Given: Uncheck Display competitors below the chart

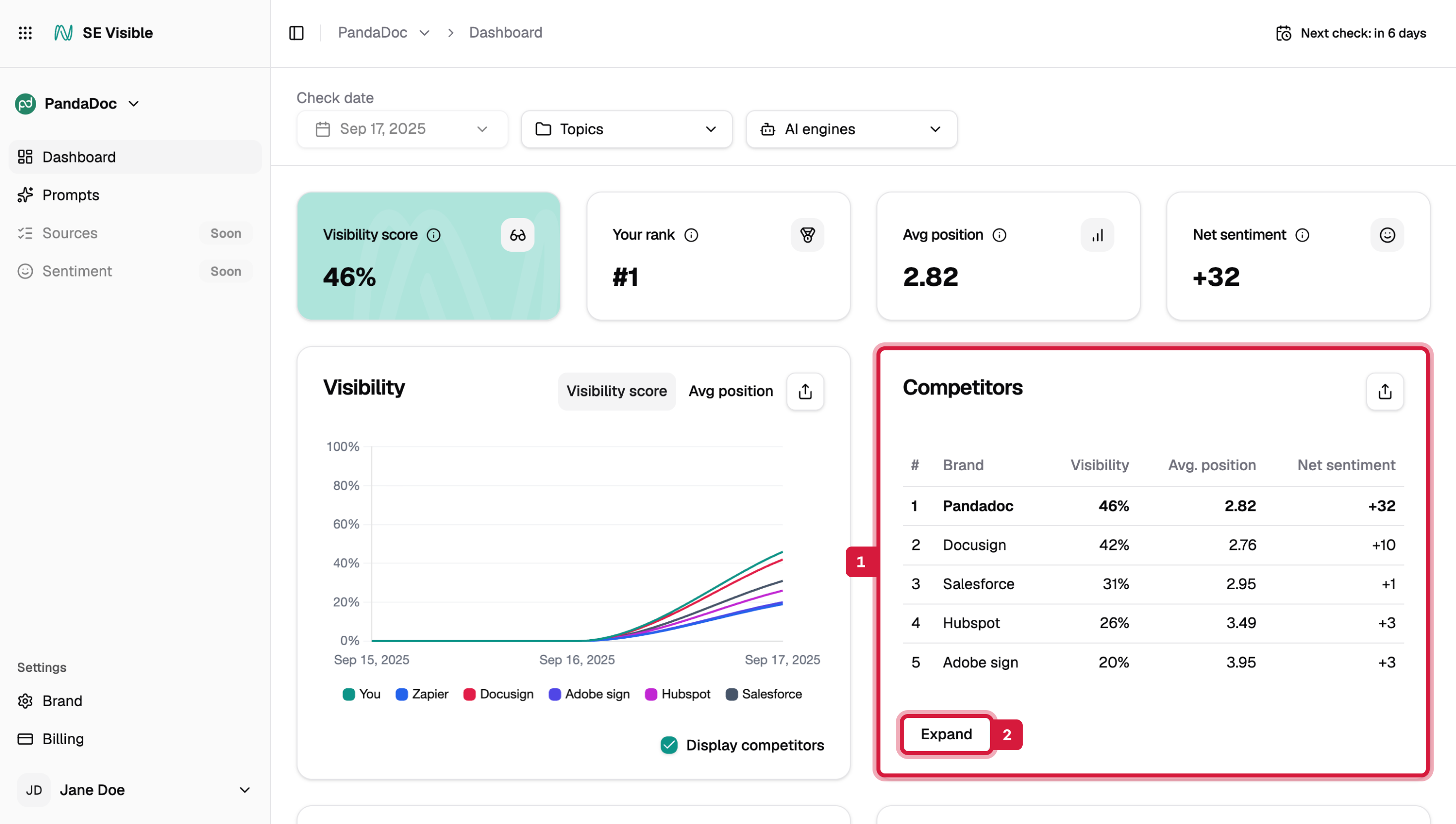Looking at the screenshot, I should coord(669,745).
